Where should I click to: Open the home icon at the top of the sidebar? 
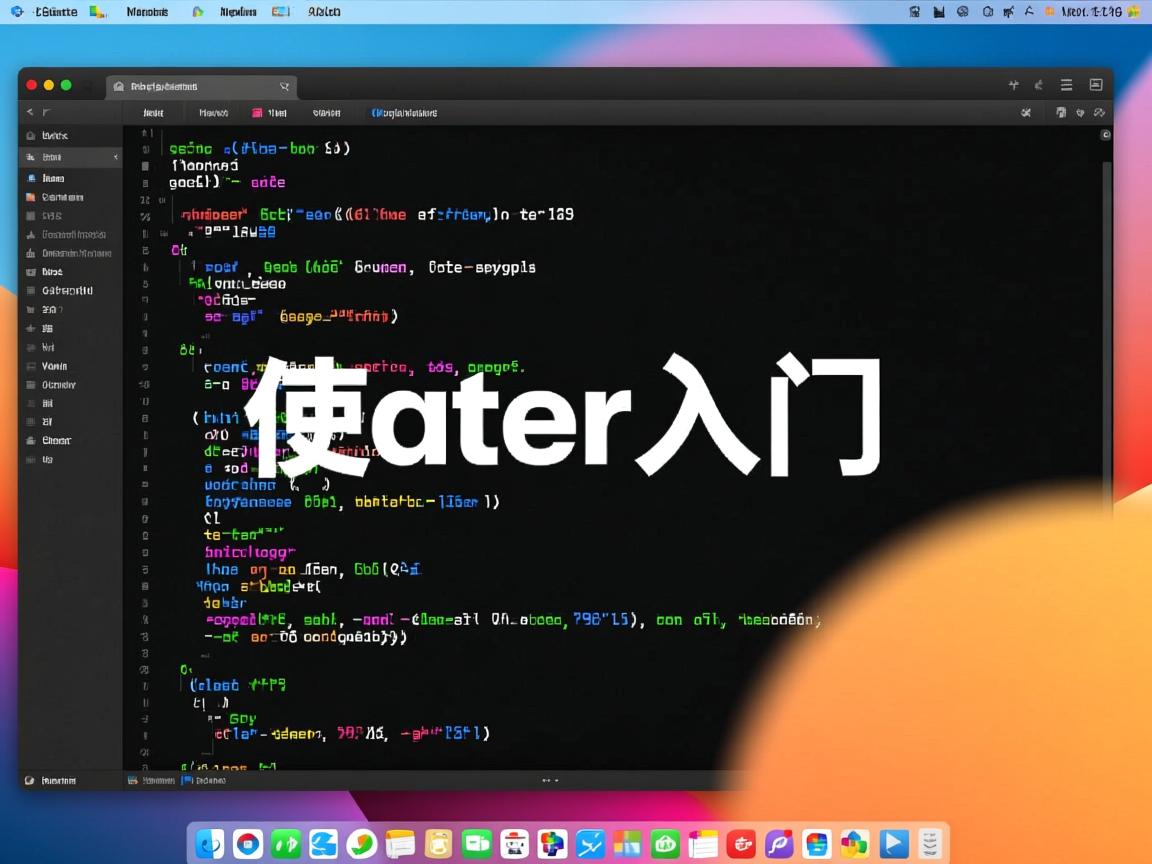pyautogui.click(x=33, y=135)
